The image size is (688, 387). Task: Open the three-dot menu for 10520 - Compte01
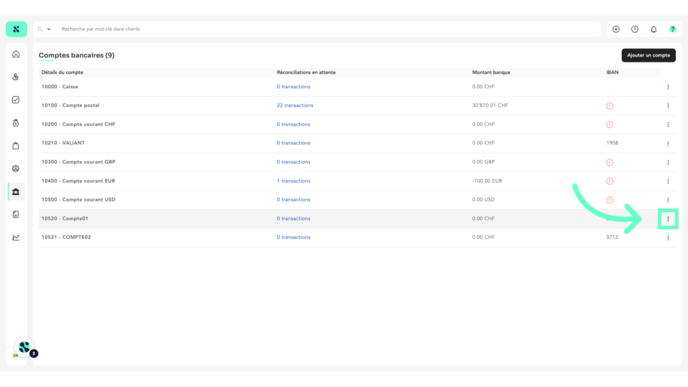click(668, 219)
